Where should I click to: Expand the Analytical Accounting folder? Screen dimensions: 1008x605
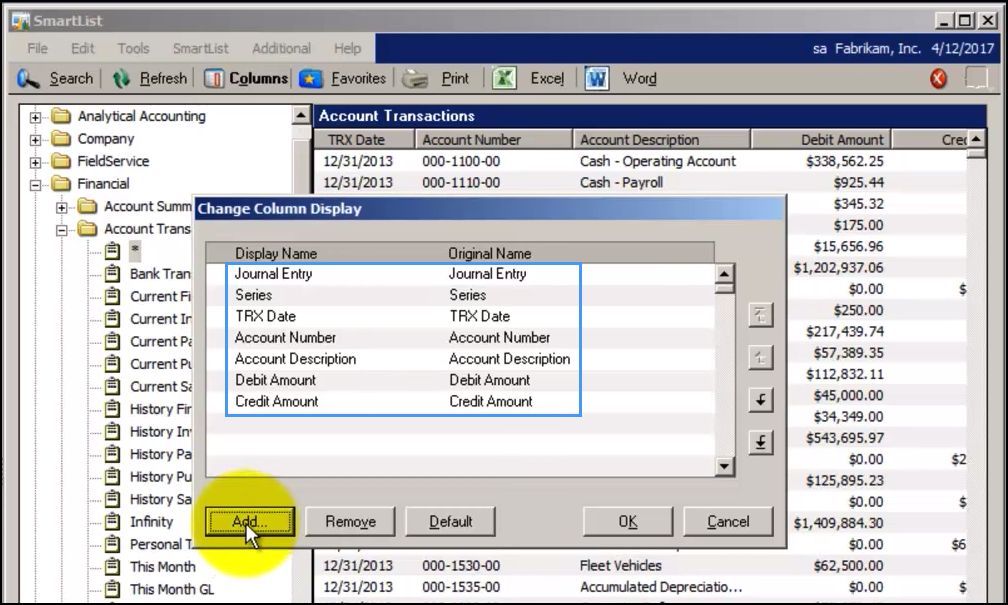(35, 117)
